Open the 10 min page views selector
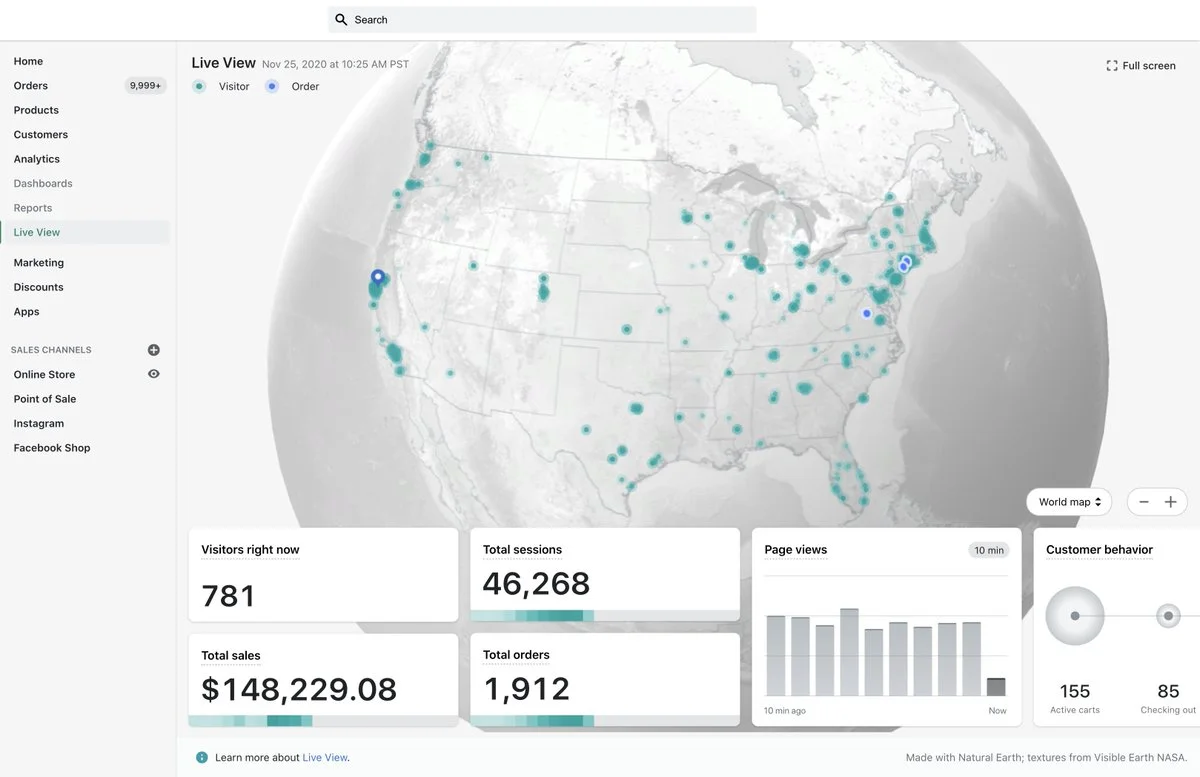The width and height of the screenshot is (1200, 777). (x=988, y=551)
